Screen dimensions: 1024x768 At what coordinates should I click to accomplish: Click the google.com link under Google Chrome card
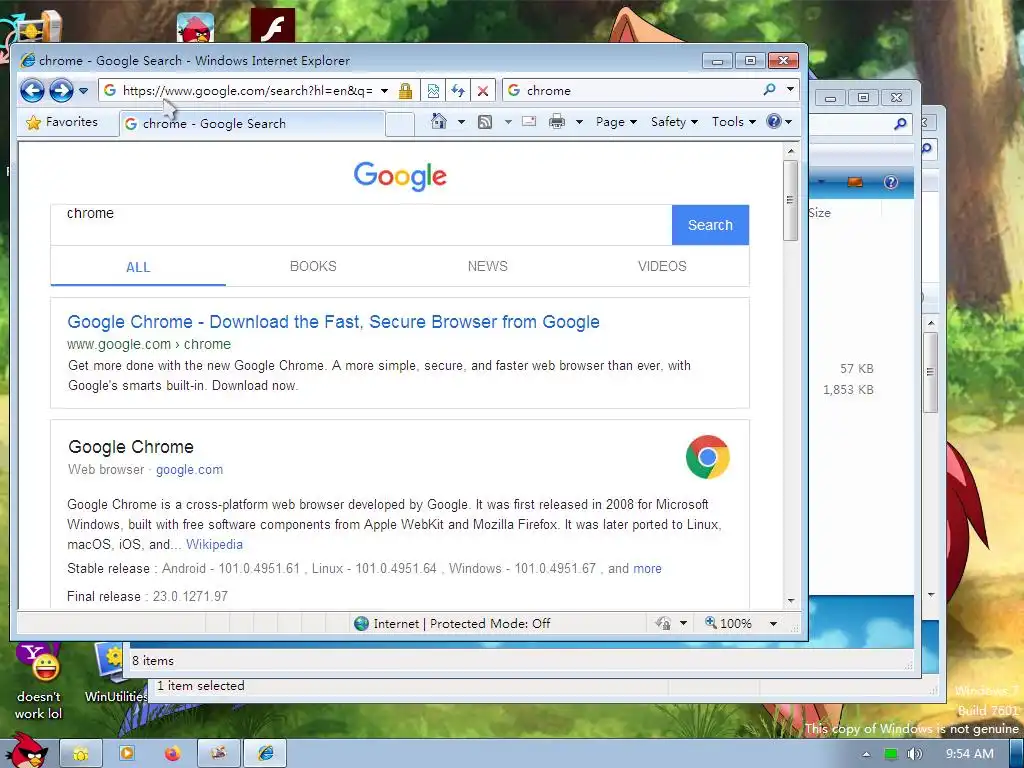189,470
